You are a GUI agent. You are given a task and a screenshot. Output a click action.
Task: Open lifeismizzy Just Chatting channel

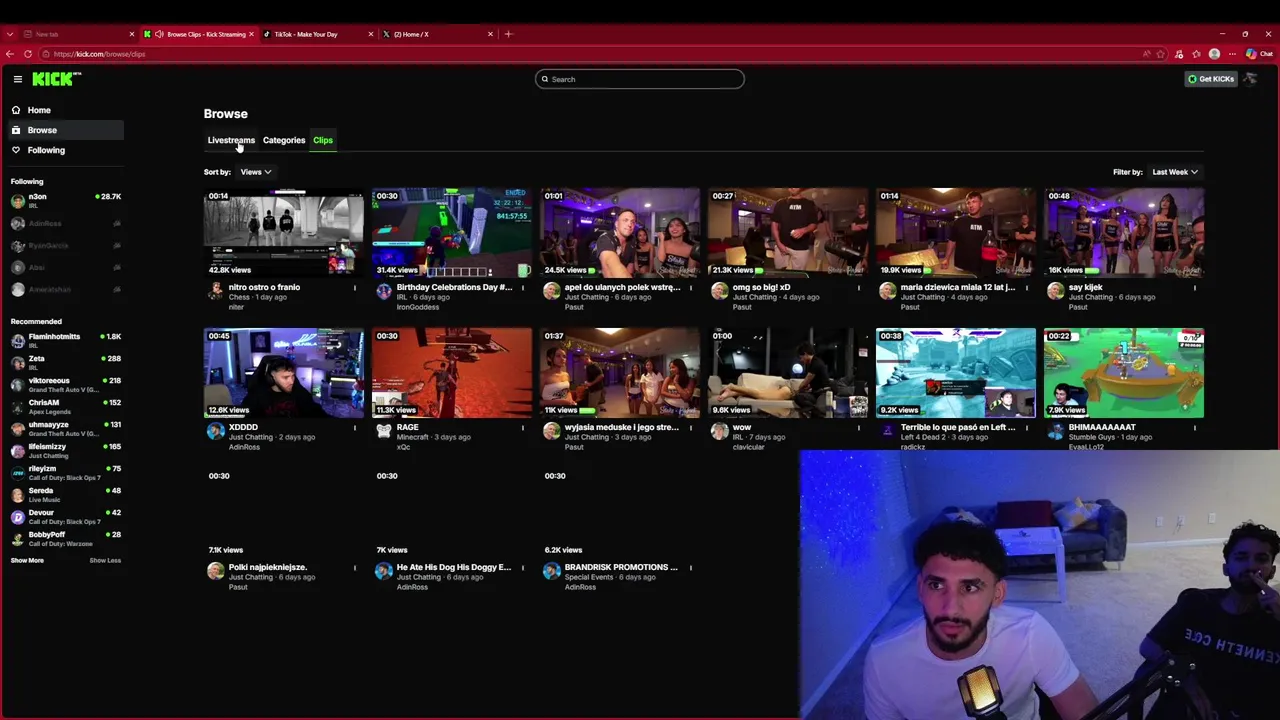(x=66, y=451)
